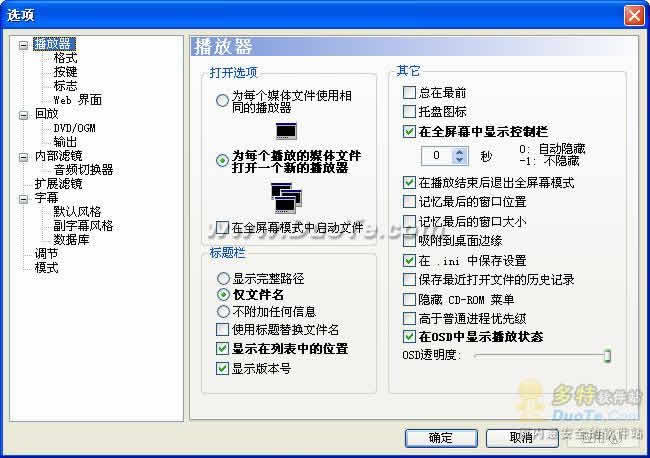The image size is (650, 458).
Task: Select 显示完整路径 title bar option
Action: pyautogui.click(x=223, y=278)
